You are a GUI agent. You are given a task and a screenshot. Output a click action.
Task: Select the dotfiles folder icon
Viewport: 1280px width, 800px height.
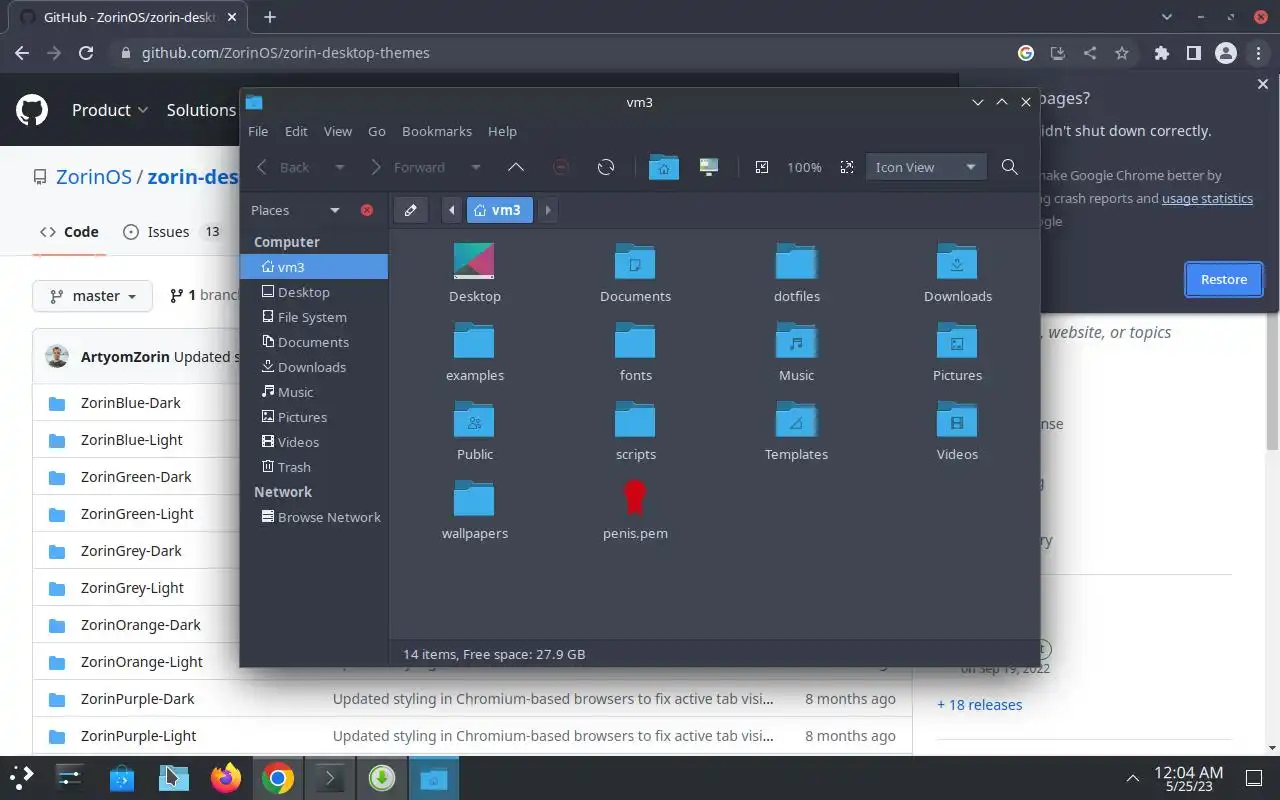click(796, 261)
